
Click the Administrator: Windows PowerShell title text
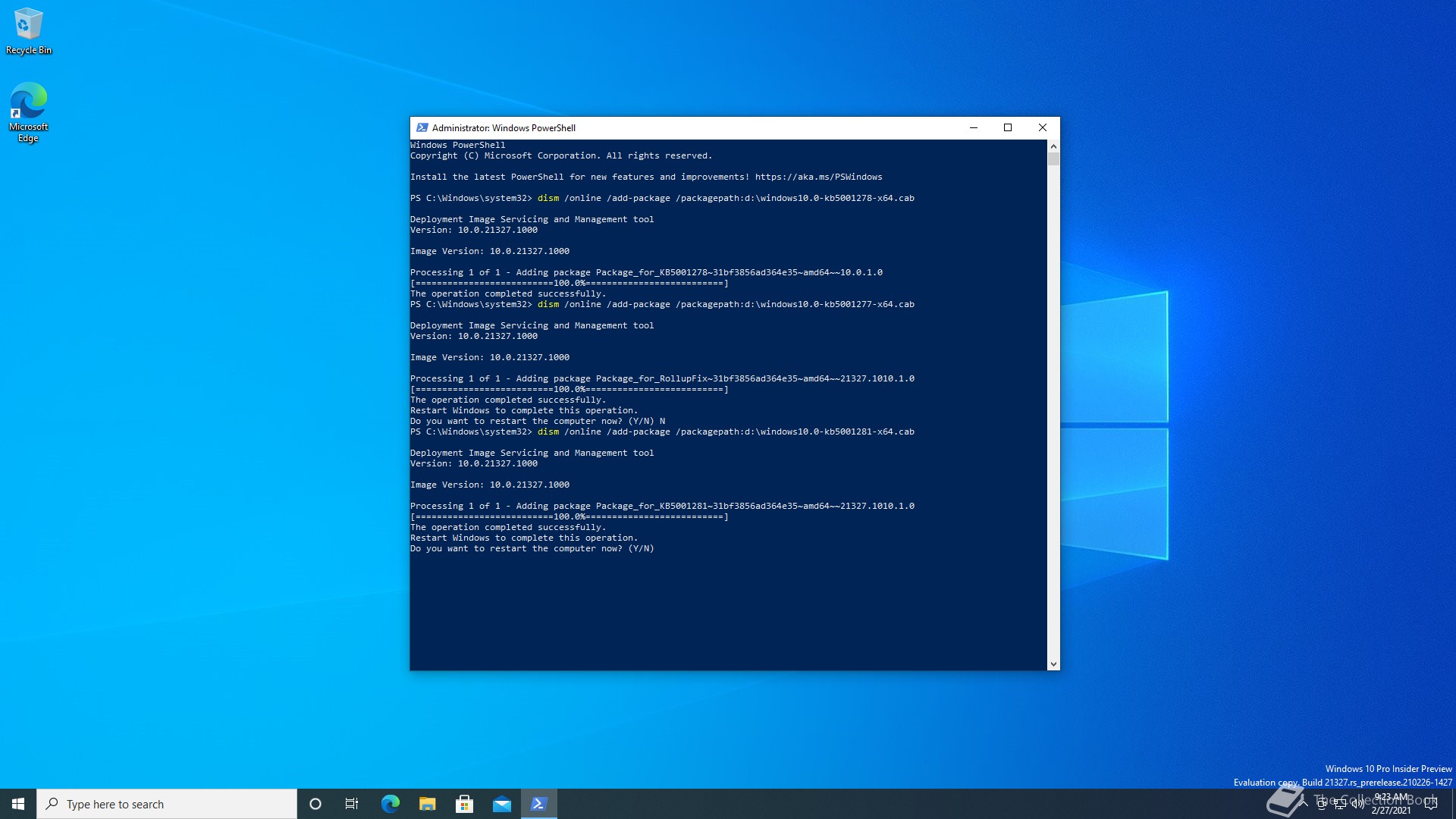(x=504, y=128)
